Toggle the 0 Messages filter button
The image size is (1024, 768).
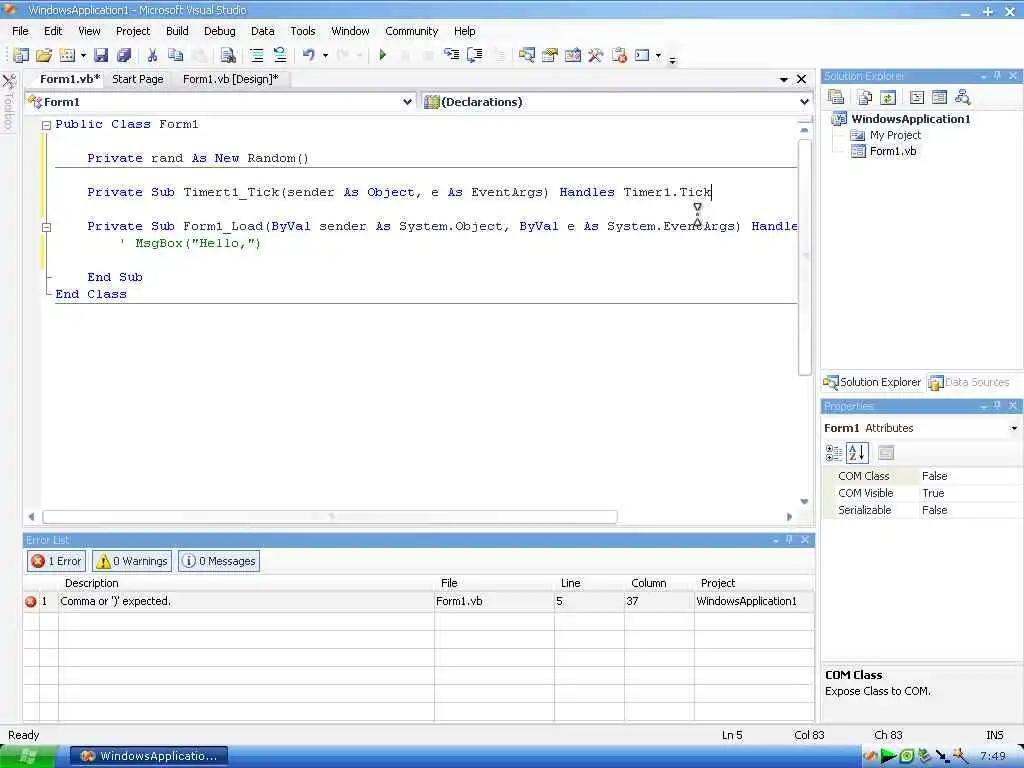[219, 561]
